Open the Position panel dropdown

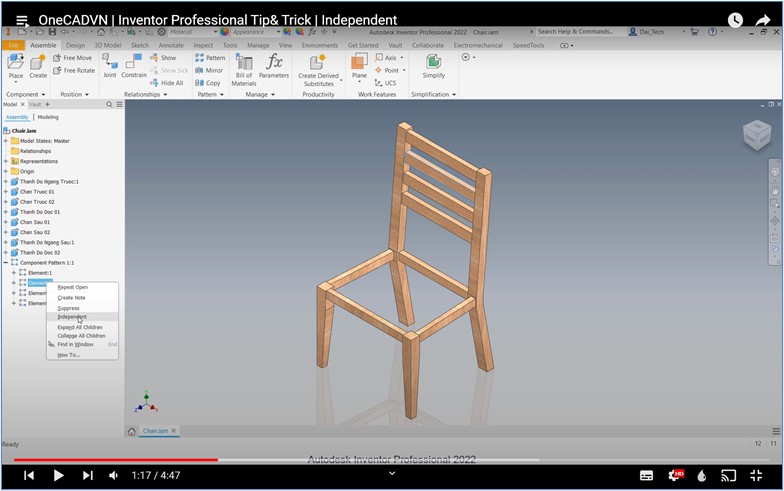click(x=74, y=94)
